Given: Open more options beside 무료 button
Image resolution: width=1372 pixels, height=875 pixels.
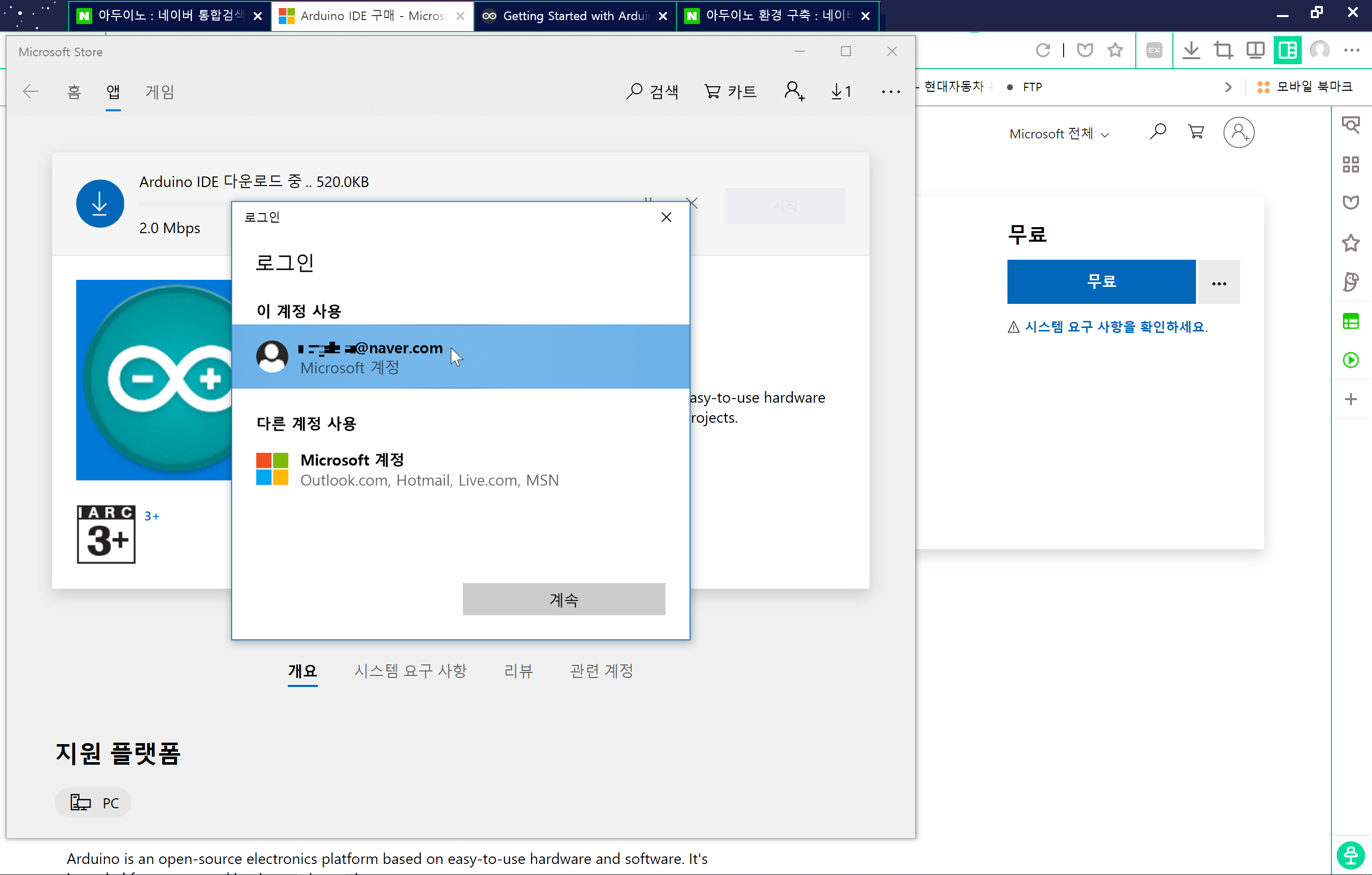Looking at the screenshot, I should (1219, 281).
